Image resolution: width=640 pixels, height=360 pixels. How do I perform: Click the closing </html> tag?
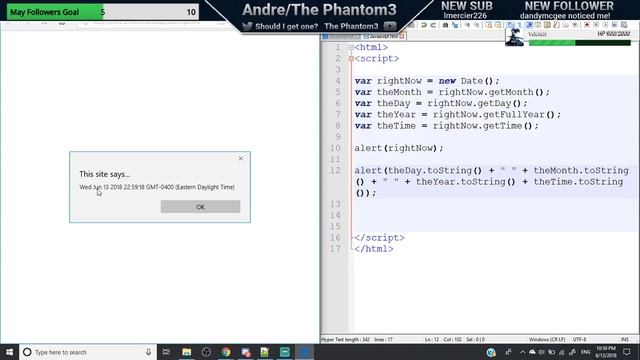374,249
